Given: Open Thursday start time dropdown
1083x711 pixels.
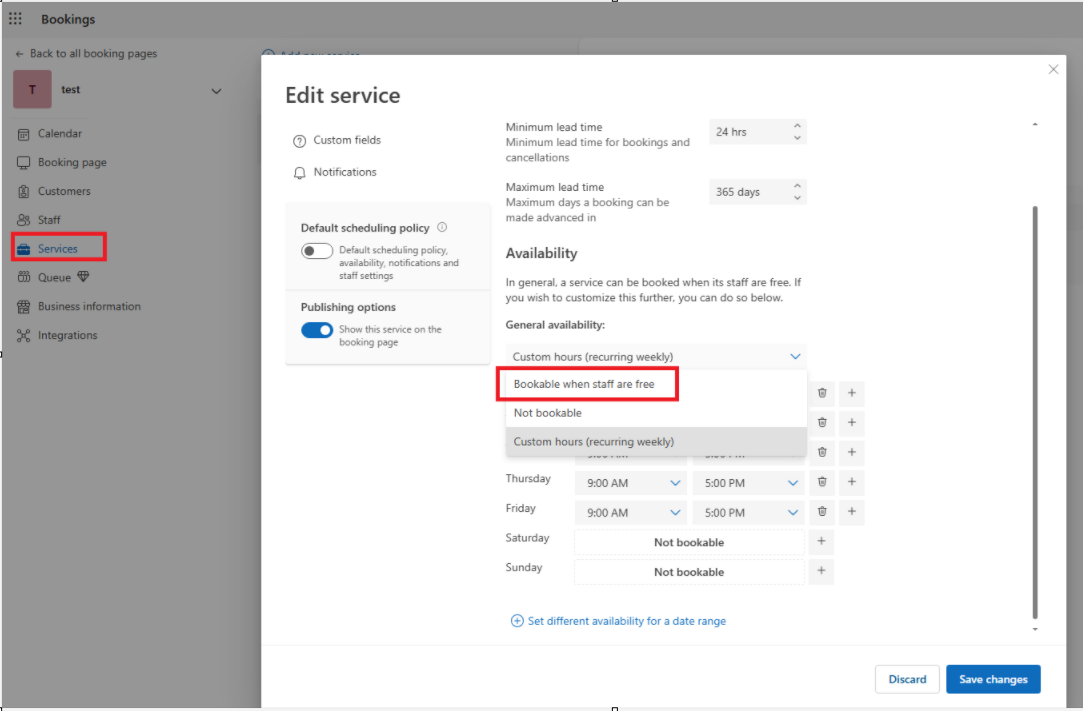Looking at the screenshot, I should (631, 483).
